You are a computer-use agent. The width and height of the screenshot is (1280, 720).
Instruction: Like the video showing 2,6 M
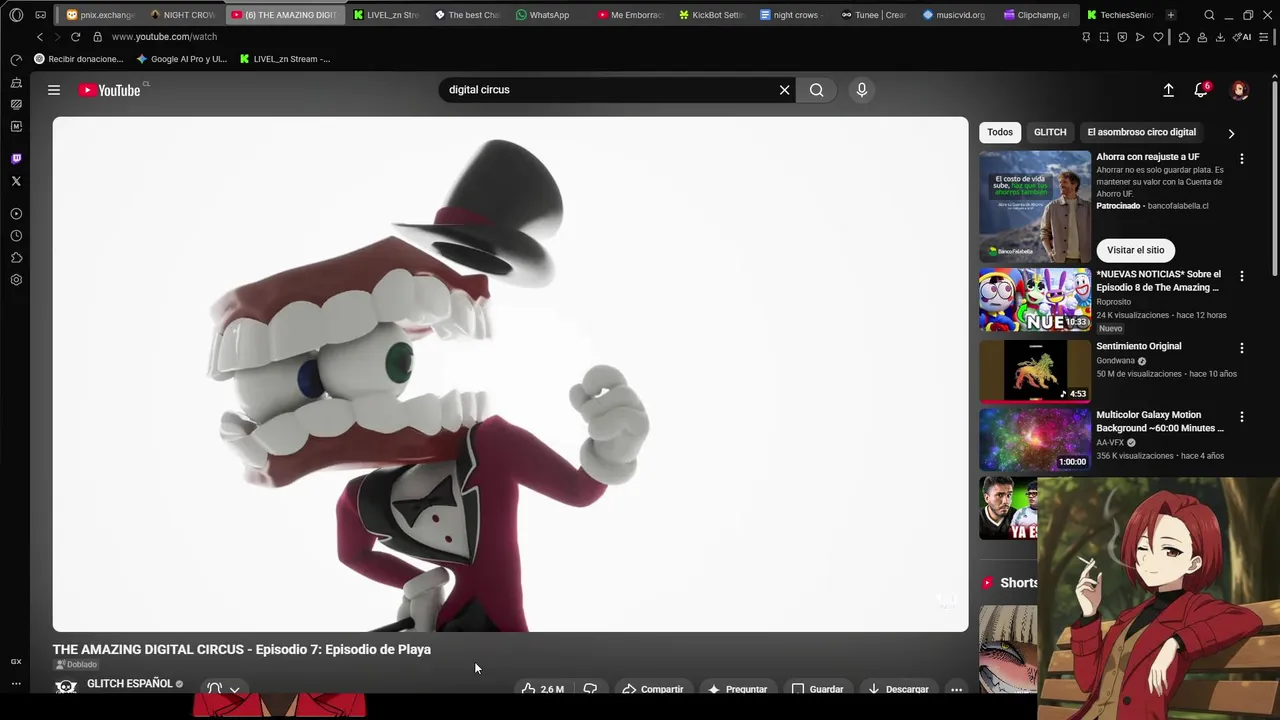[542, 689]
